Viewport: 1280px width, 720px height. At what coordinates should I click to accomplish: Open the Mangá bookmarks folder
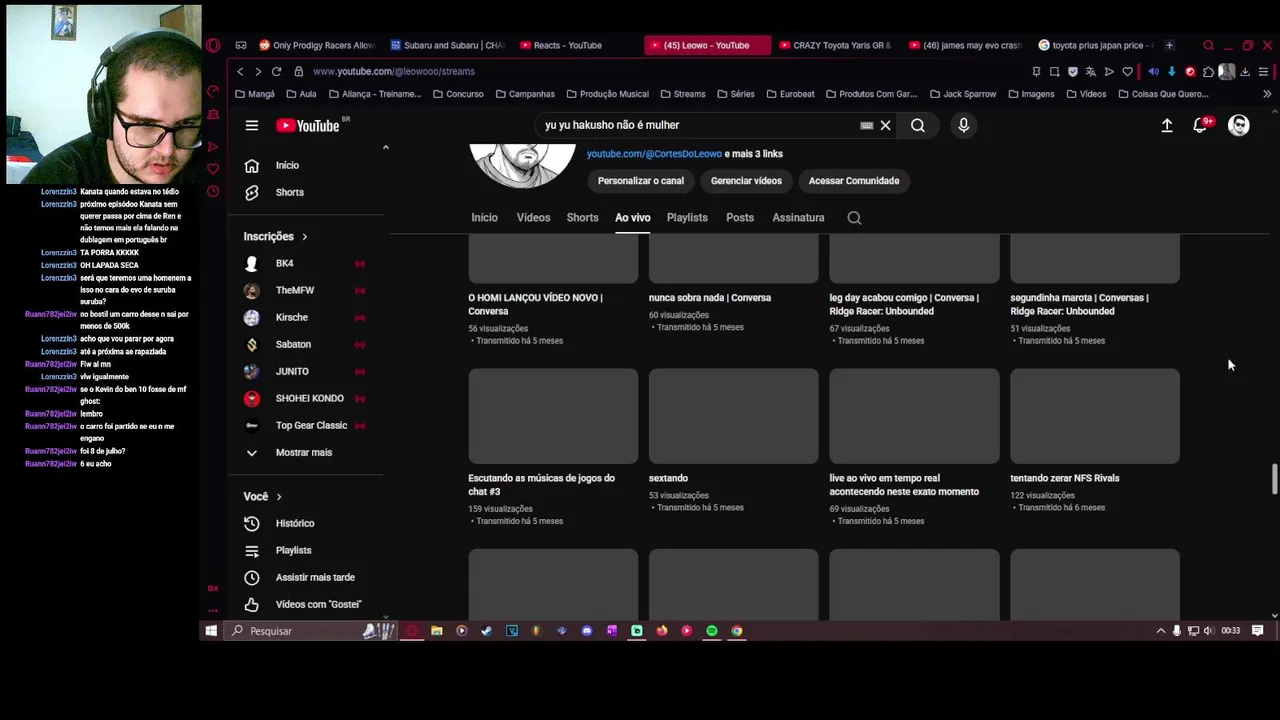coord(255,94)
